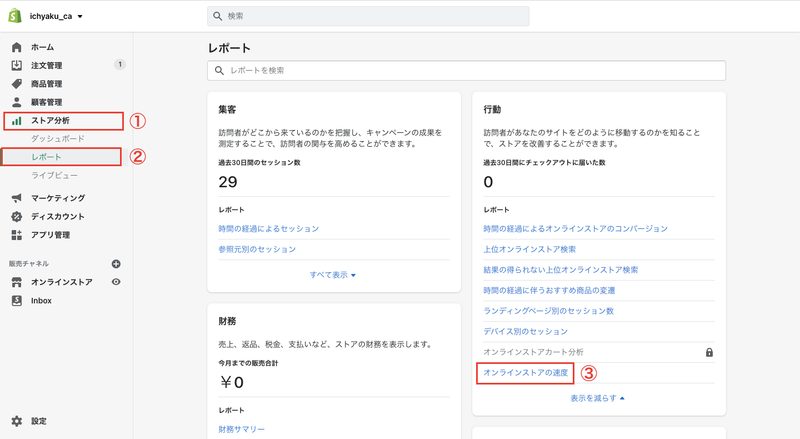Viewport: 800px width, 439px height.
Task: Open 参照元別のセッション report
Action: 257,249
